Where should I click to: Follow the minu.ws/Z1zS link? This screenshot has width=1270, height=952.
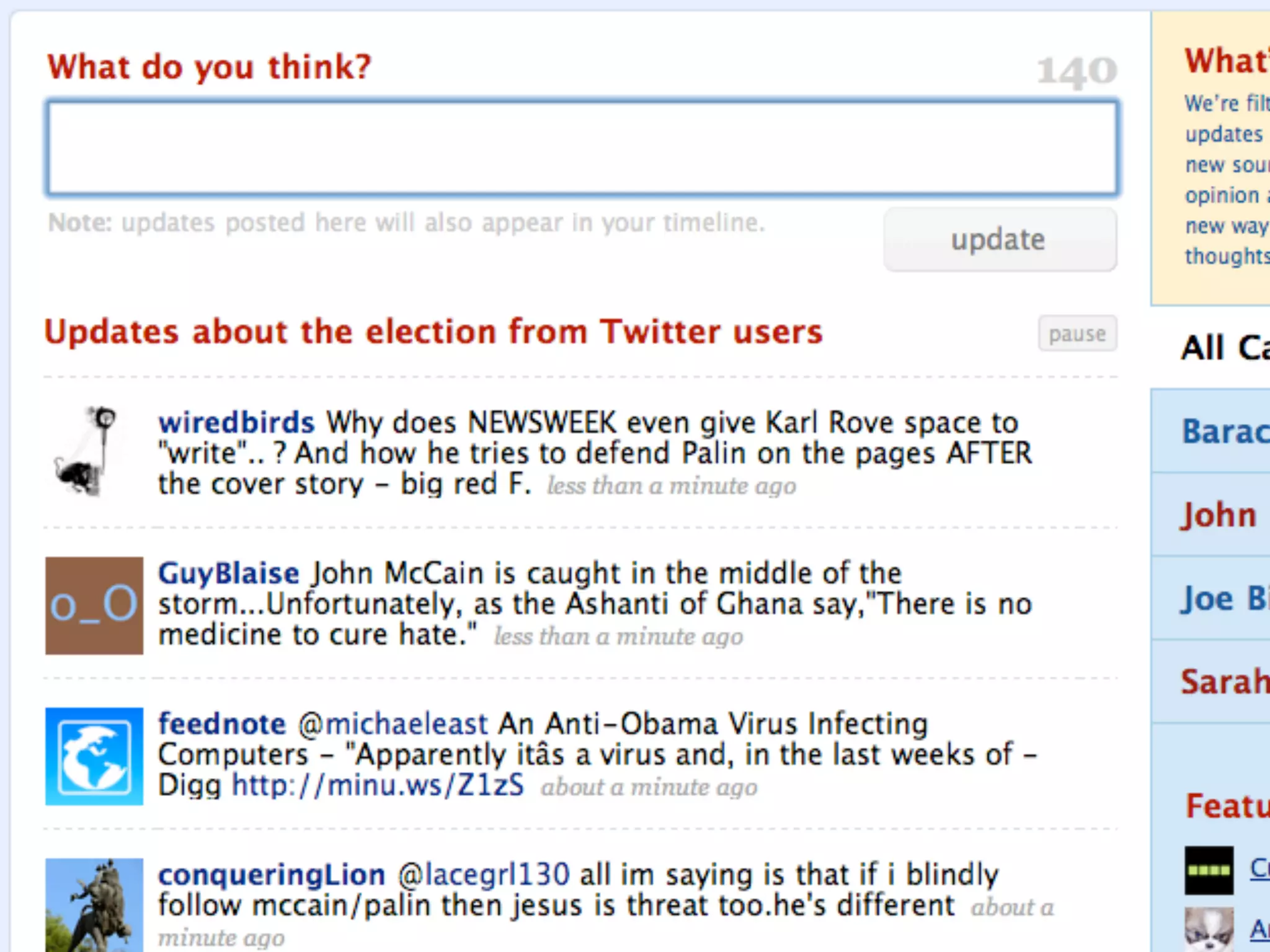click(378, 785)
